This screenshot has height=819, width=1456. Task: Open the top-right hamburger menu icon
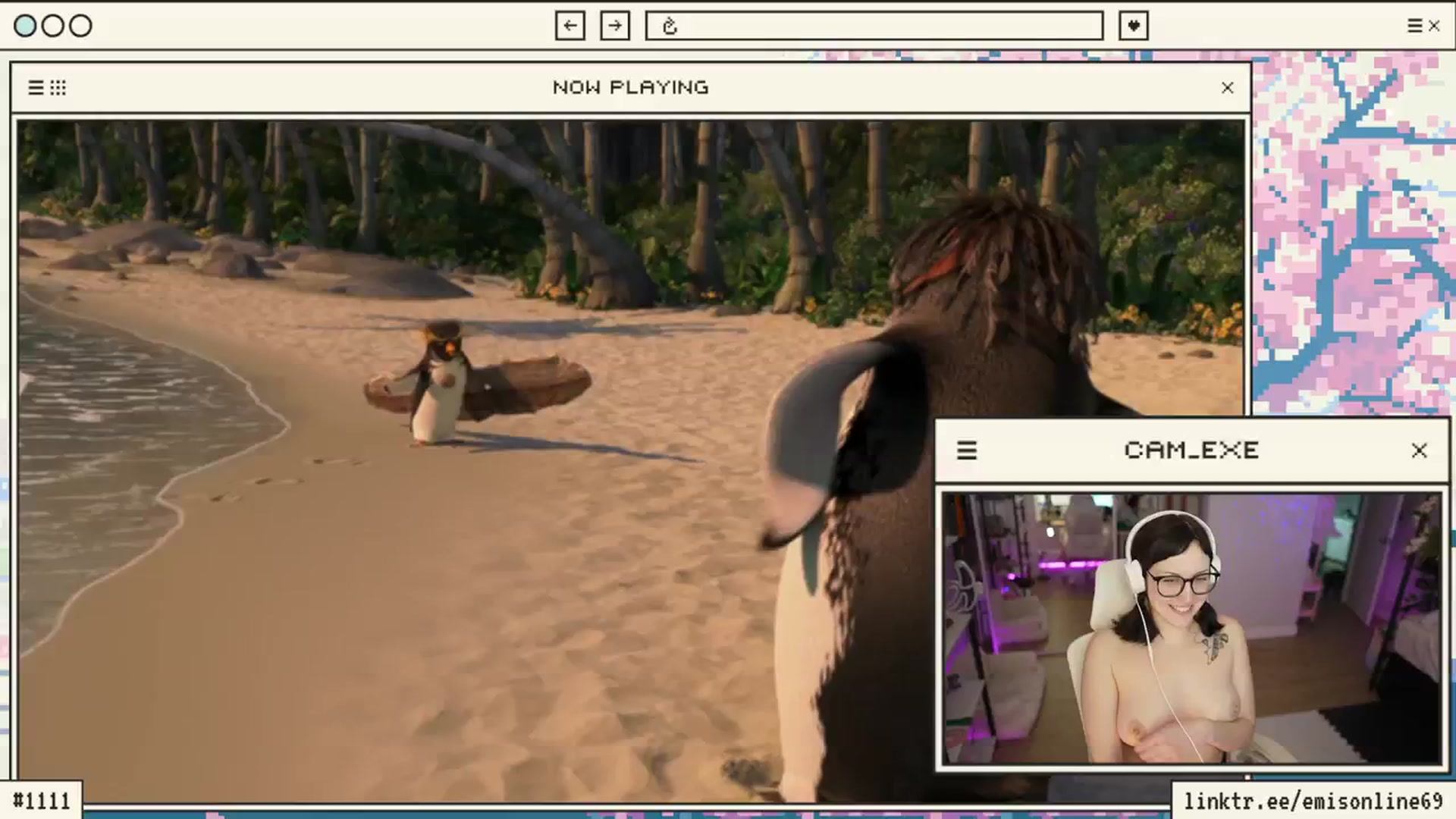tap(1414, 26)
